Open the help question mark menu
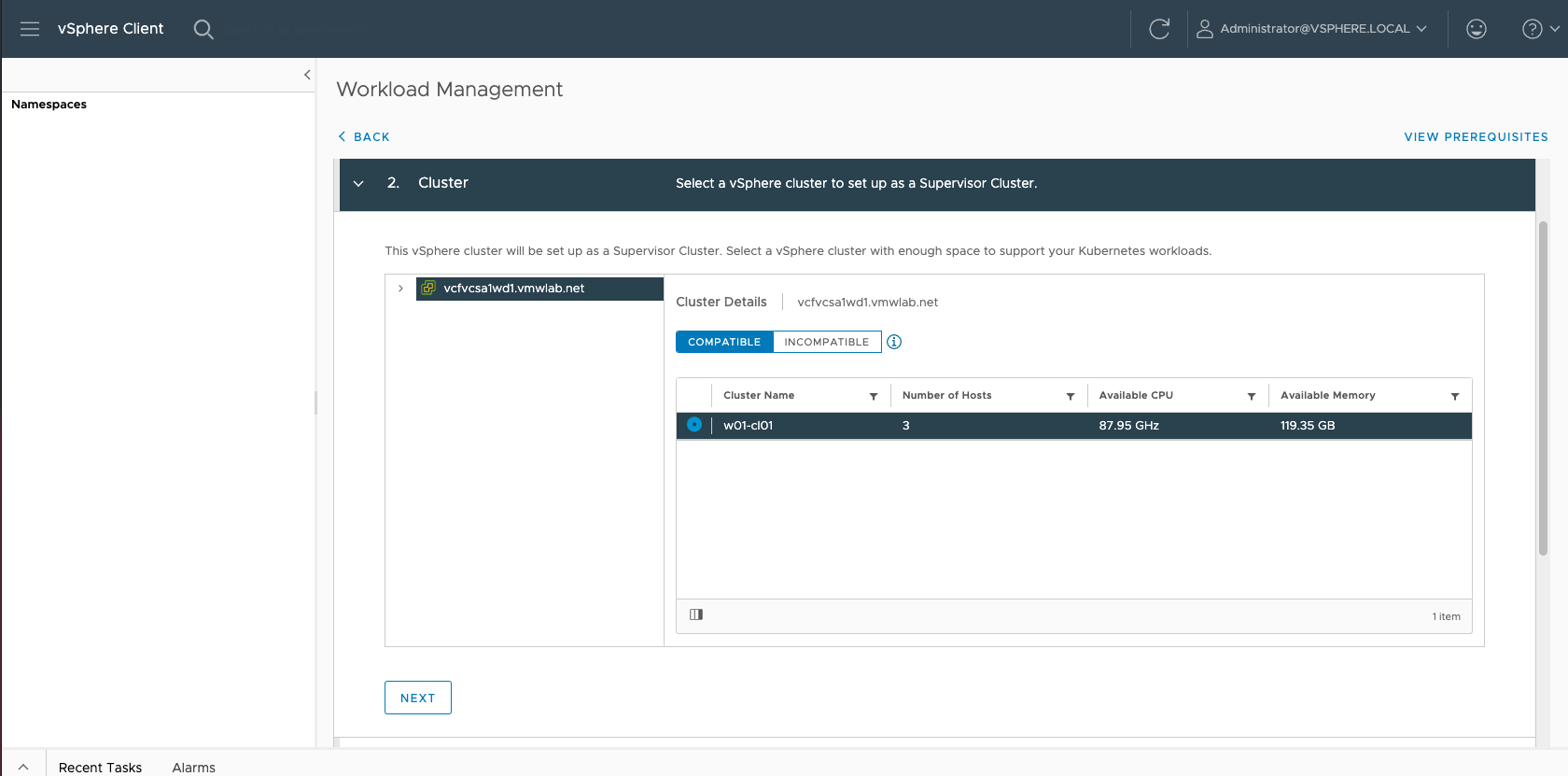 point(1540,29)
